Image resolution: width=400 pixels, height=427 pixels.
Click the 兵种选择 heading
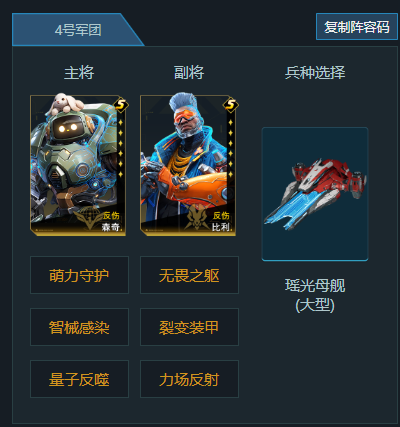315,72
